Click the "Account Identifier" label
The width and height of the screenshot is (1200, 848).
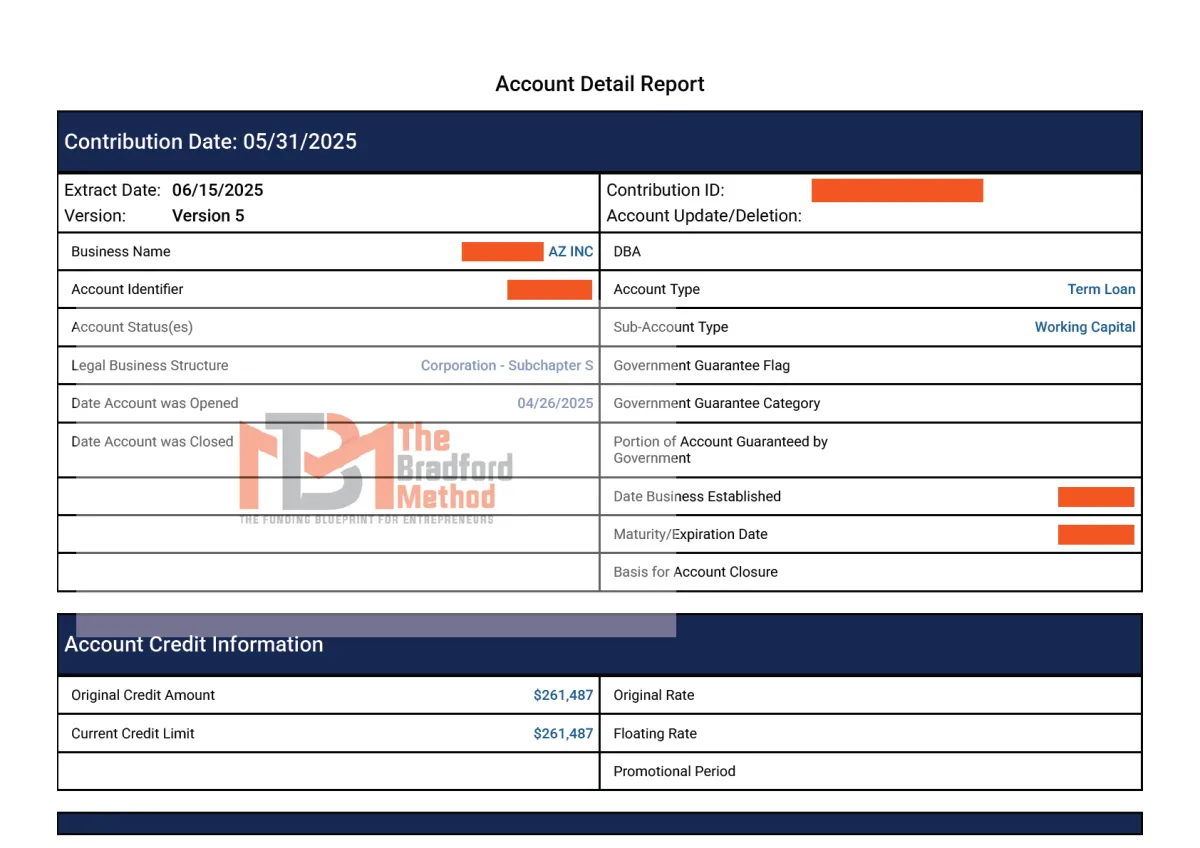[x=127, y=290]
